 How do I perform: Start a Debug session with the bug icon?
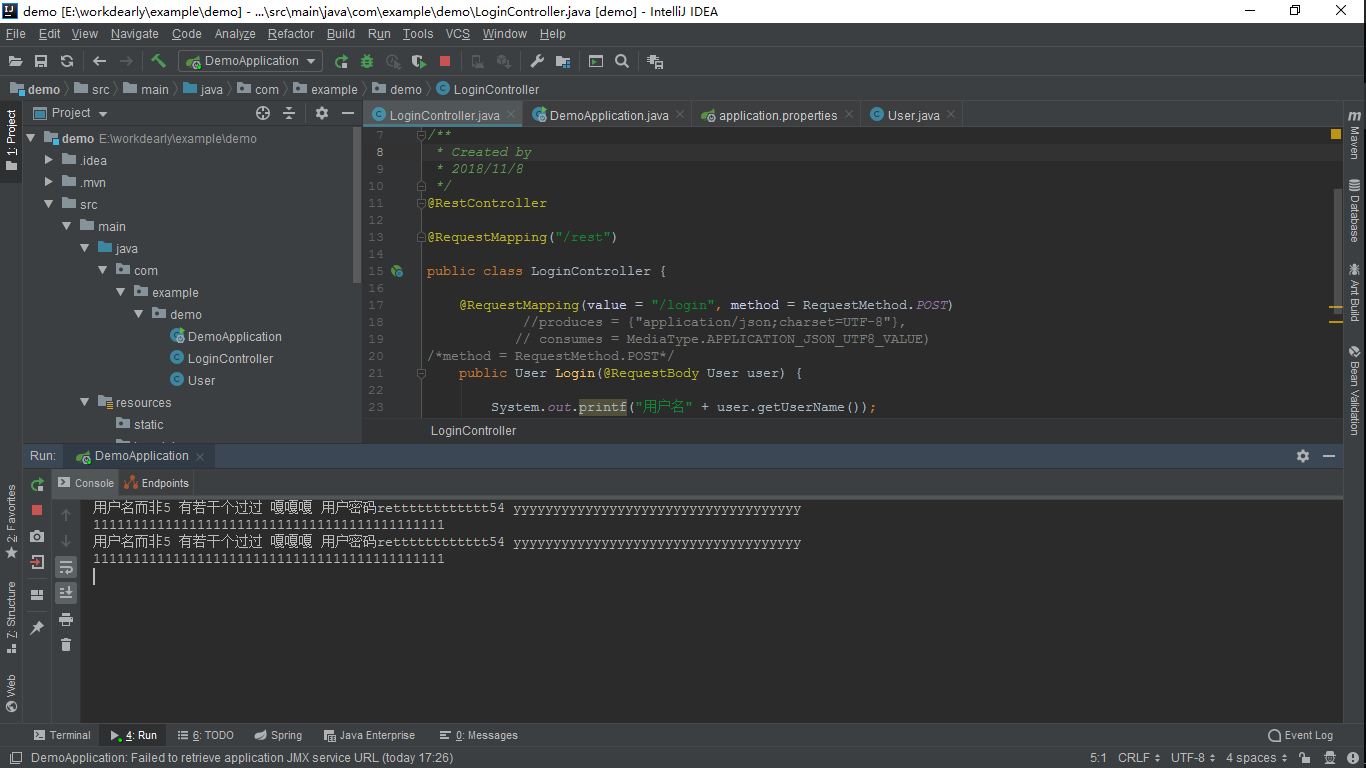point(367,61)
